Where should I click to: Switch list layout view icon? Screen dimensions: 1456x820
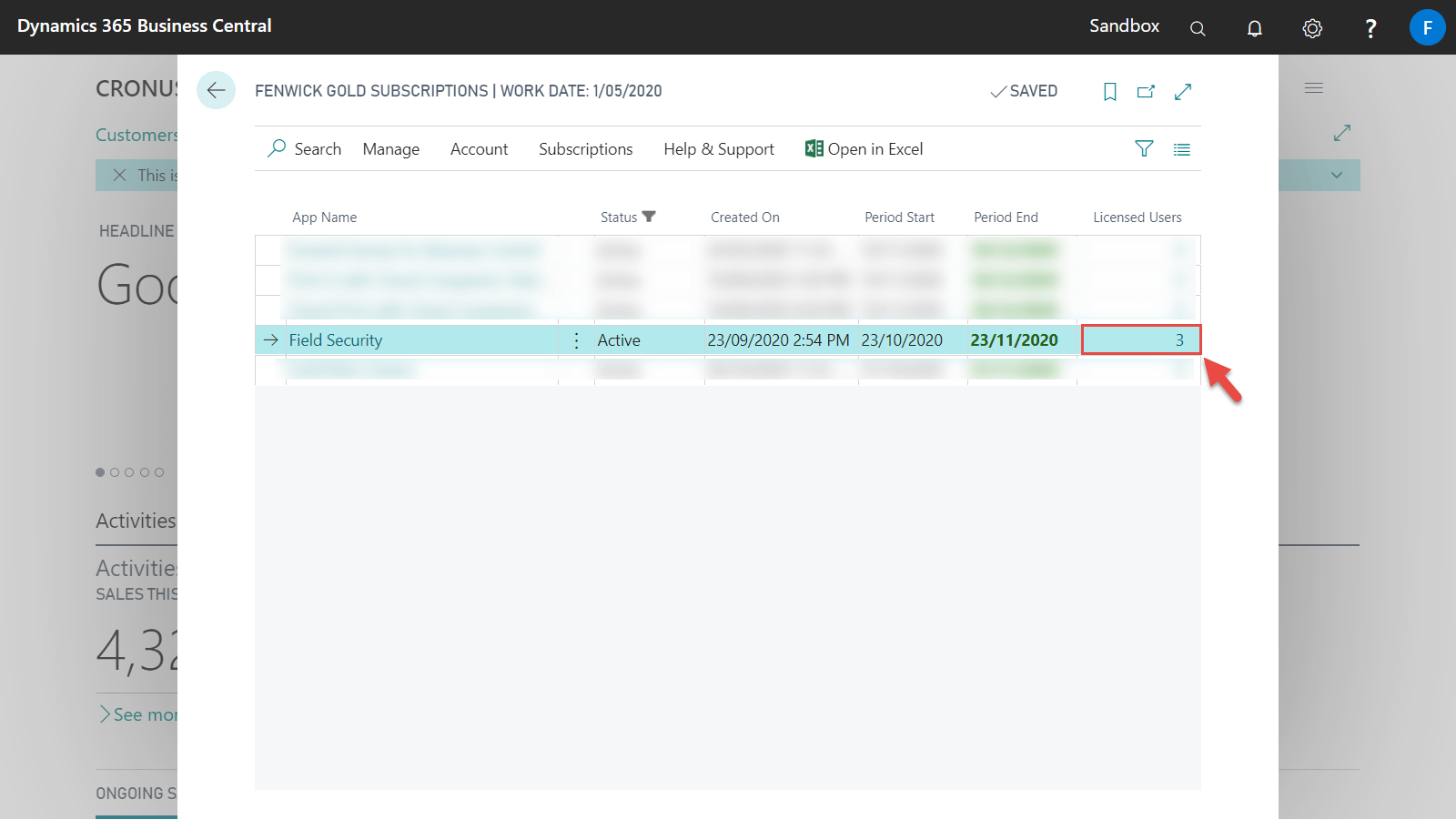pos(1182,149)
